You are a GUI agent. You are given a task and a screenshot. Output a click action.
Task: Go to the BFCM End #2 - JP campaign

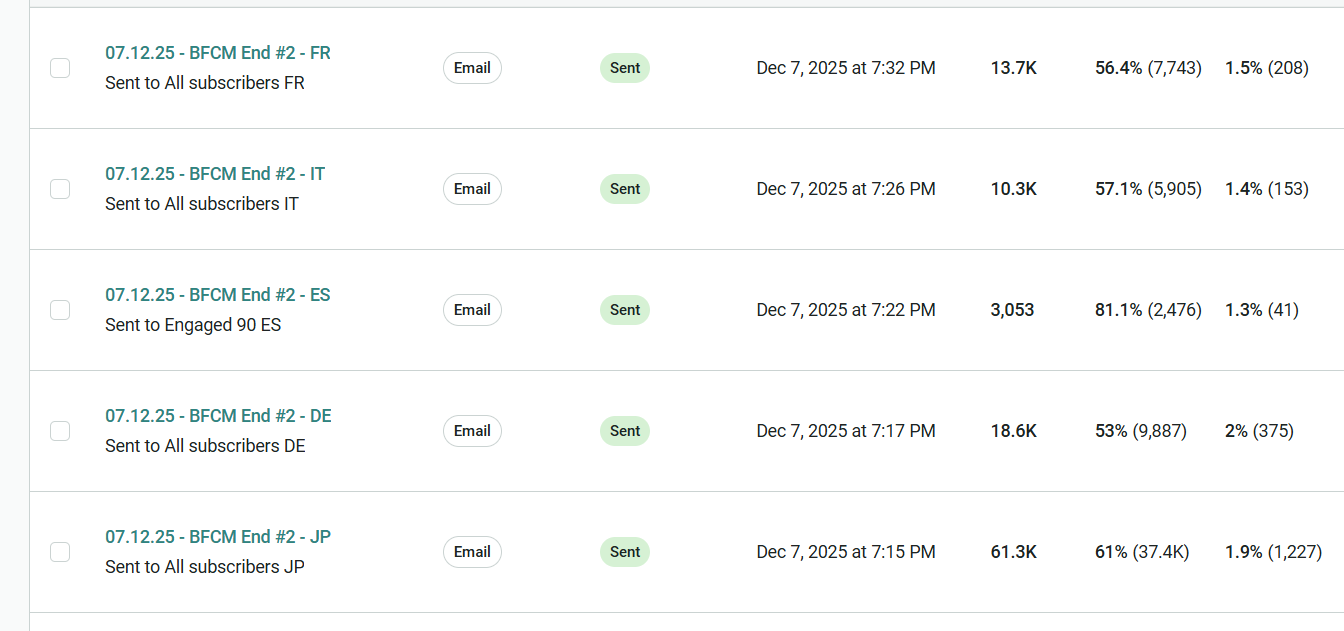[217, 537]
